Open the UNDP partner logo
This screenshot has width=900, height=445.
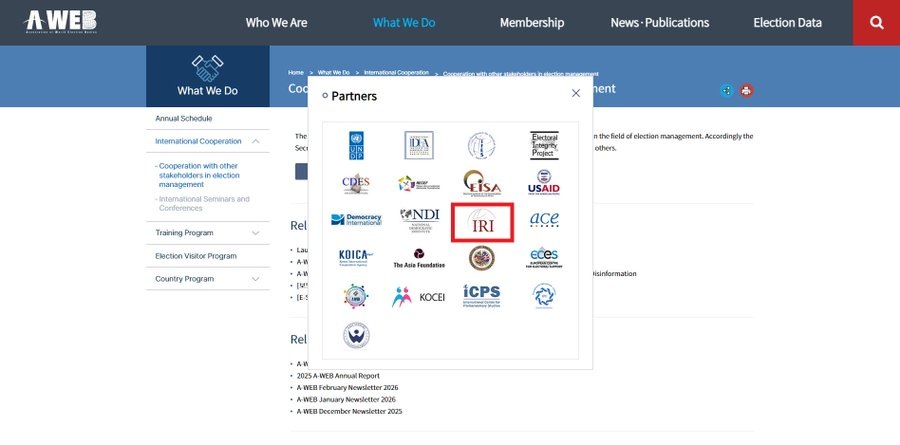point(356,146)
